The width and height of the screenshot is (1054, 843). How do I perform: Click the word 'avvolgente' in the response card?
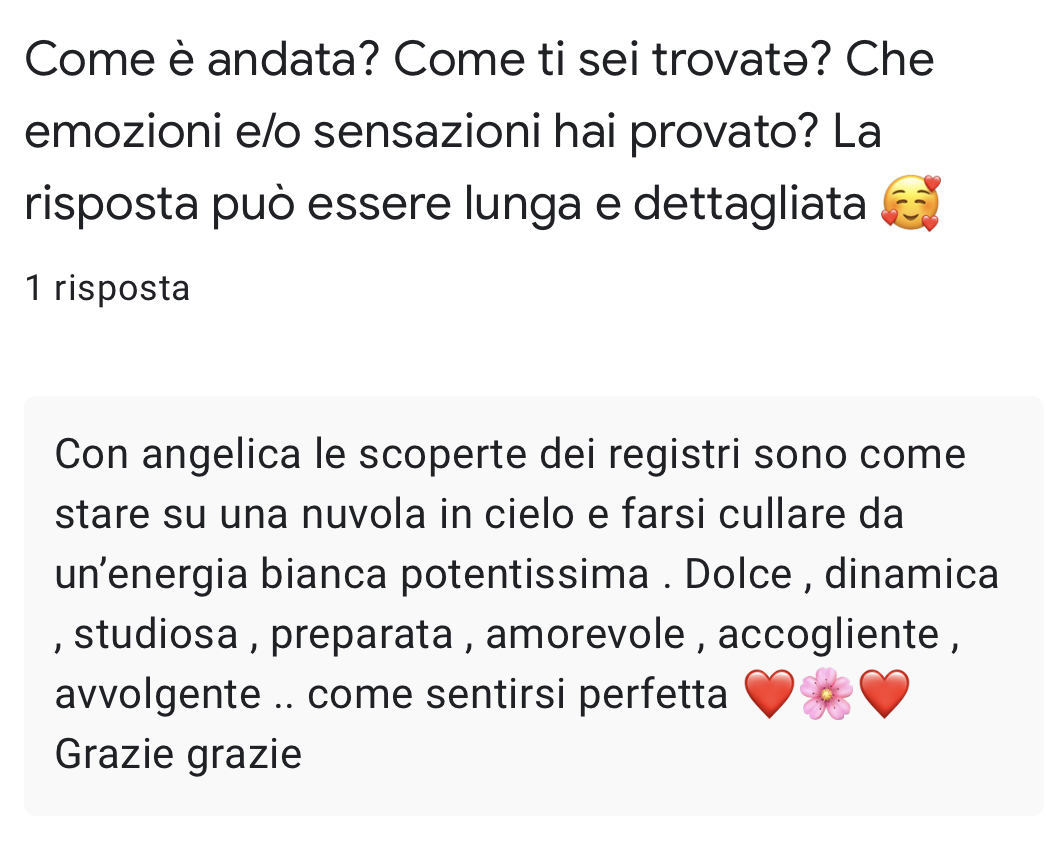point(158,695)
